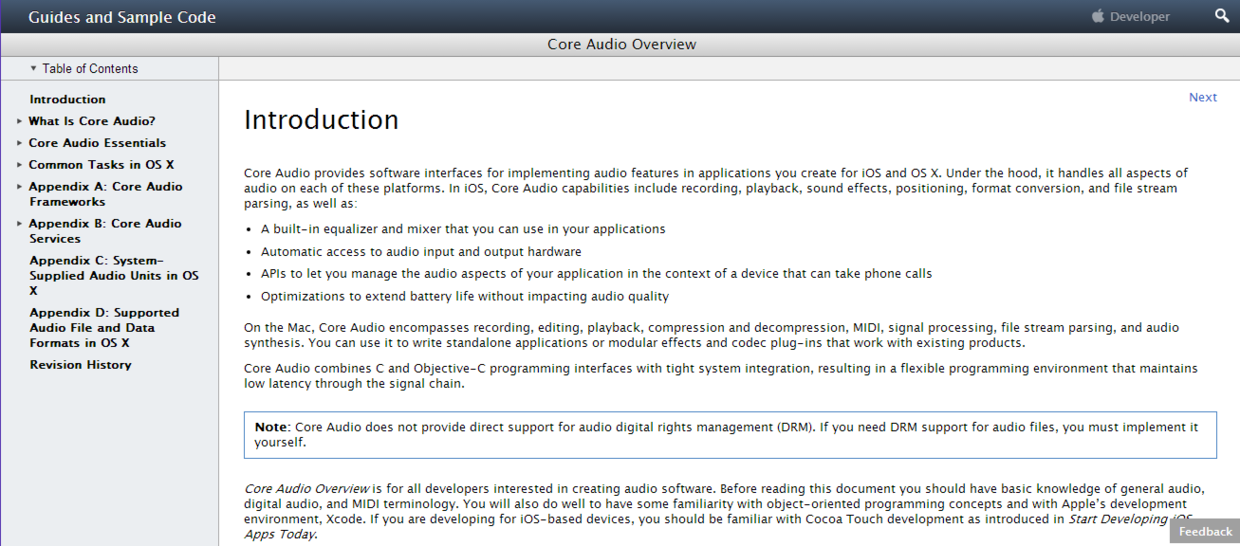This screenshot has width=1240, height=546.
Task: Open Appendix A: Core Audio Frameworks
Action: pyautogui.click(x=105, y=194)
